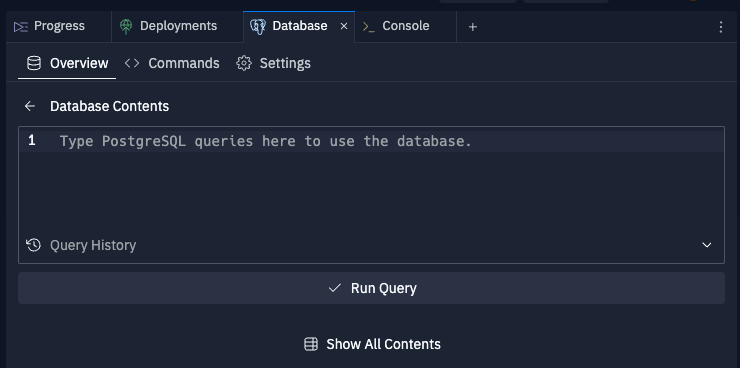This screenshot has height=368, width=740.
Task: Click the Show All Contents table icon
Action: [x=311, y=344]
